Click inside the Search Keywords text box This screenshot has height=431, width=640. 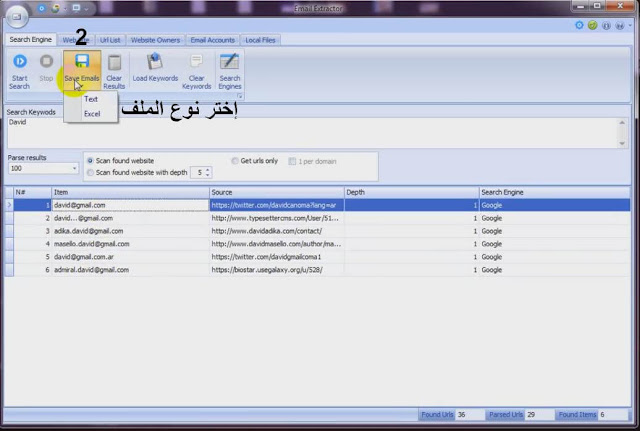pyautogui.click(x=313, y=133)
